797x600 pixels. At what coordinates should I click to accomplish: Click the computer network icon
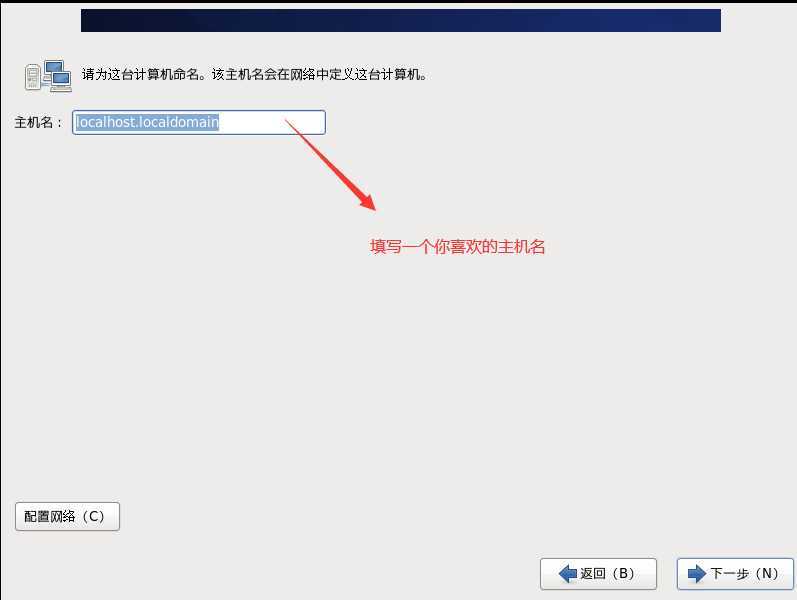[48, 76]
